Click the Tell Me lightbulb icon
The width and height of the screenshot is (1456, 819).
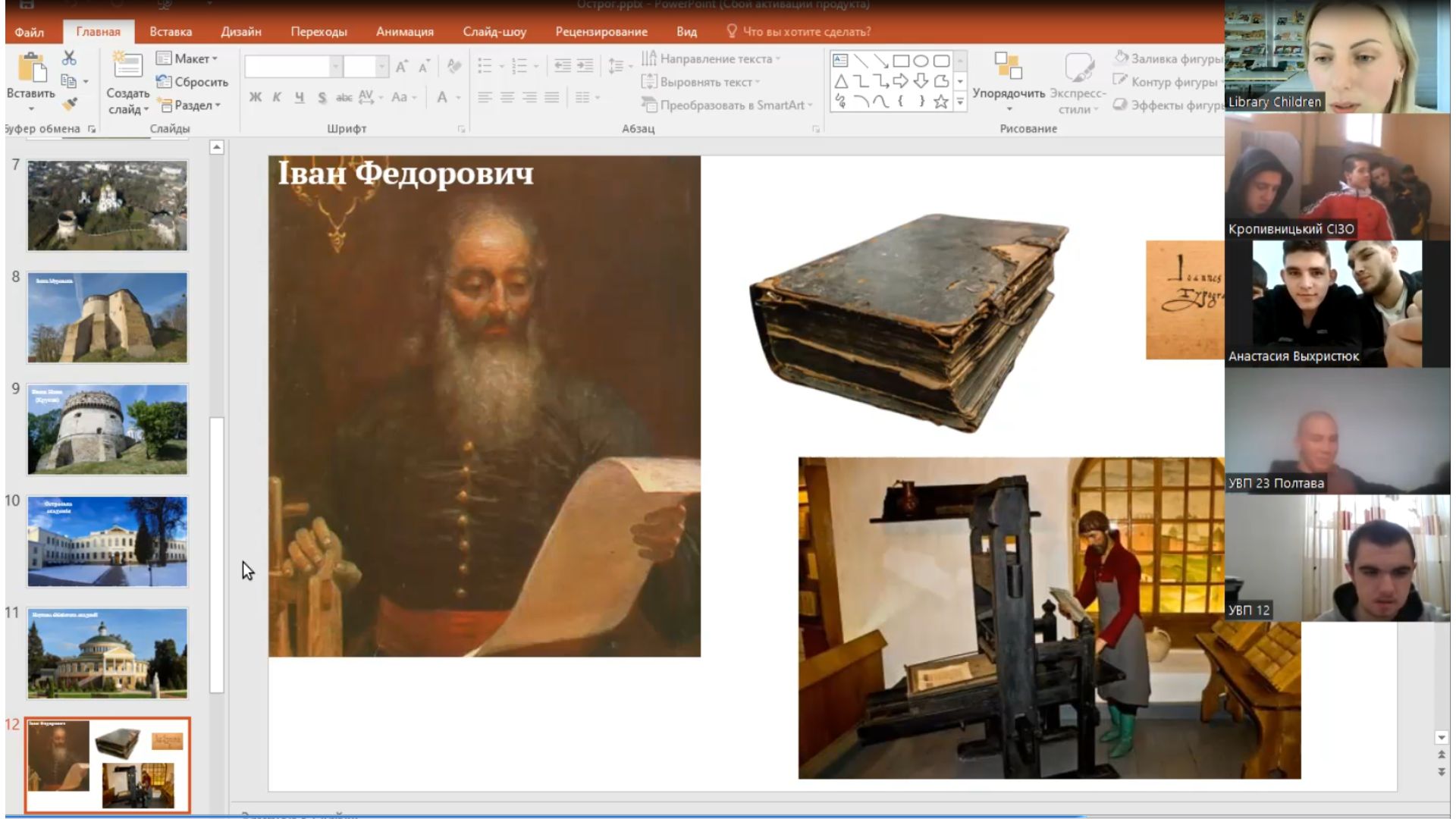pos(732,31)
